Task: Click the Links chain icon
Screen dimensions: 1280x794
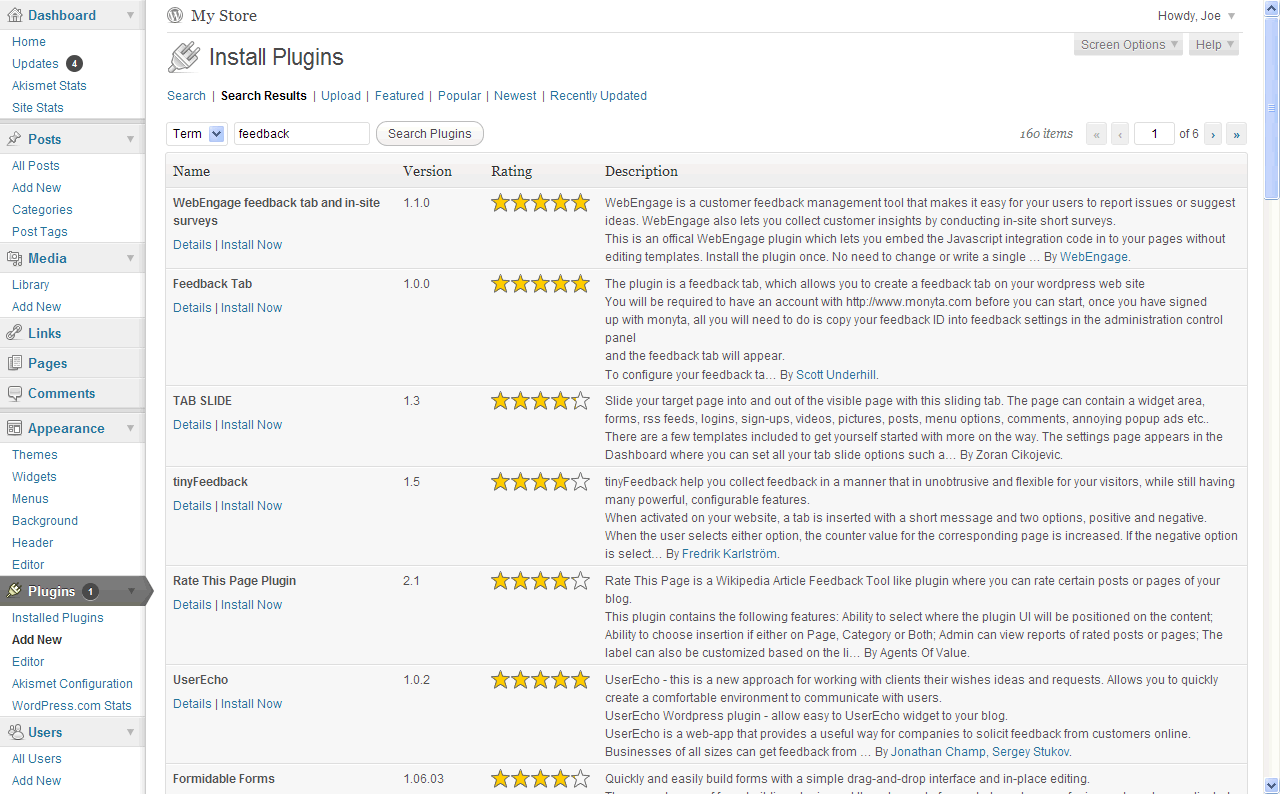Action: (x=14, y=333)
